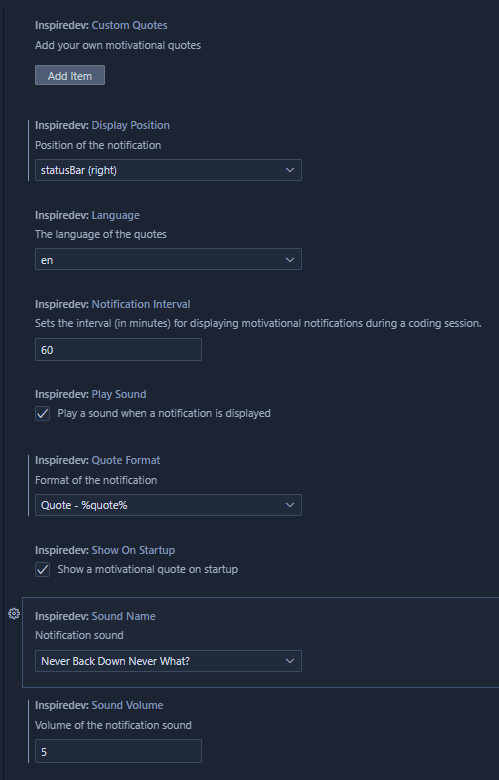This screenshot has width=499, height=780.
Task: Open the 'Never Back Down Never What?' dropdown
Action: click(x=168, y=661)
